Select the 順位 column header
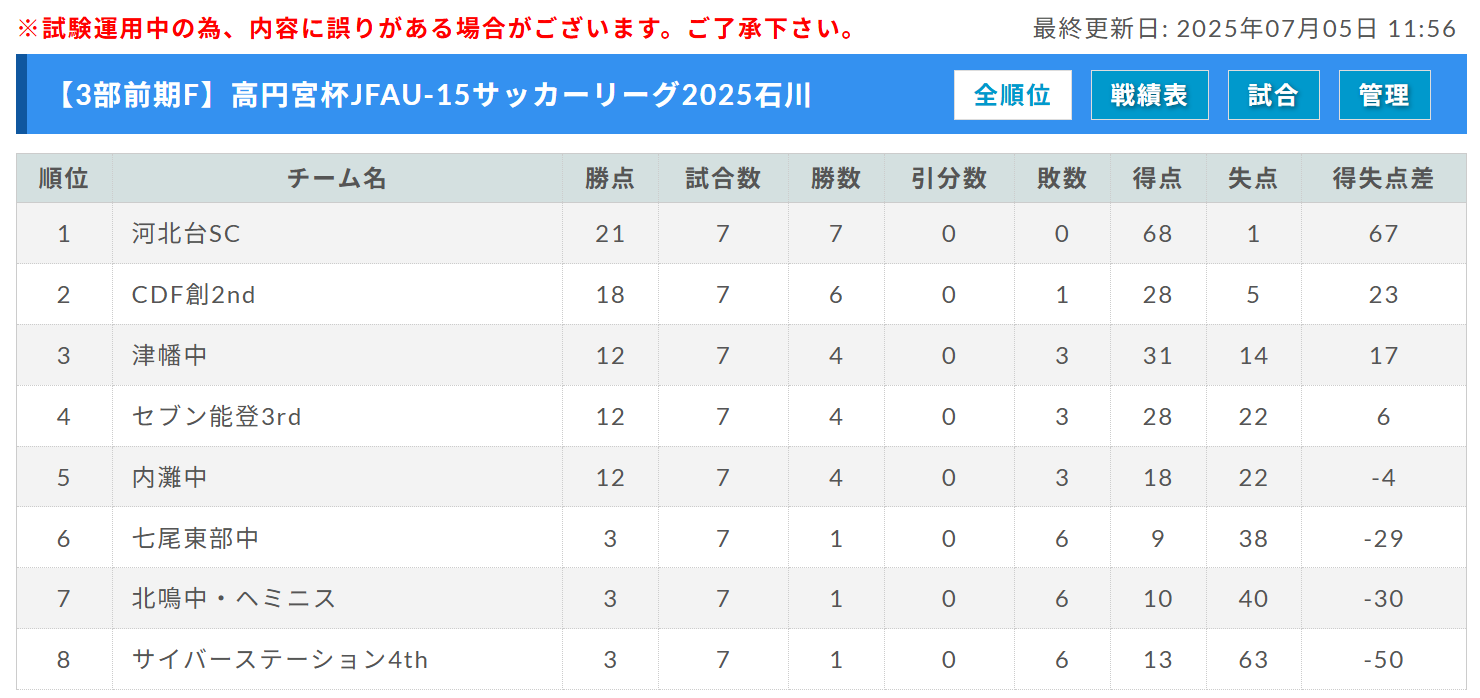Image resolution: width=1480 pixels, height=698 pixels. [64, 178]
